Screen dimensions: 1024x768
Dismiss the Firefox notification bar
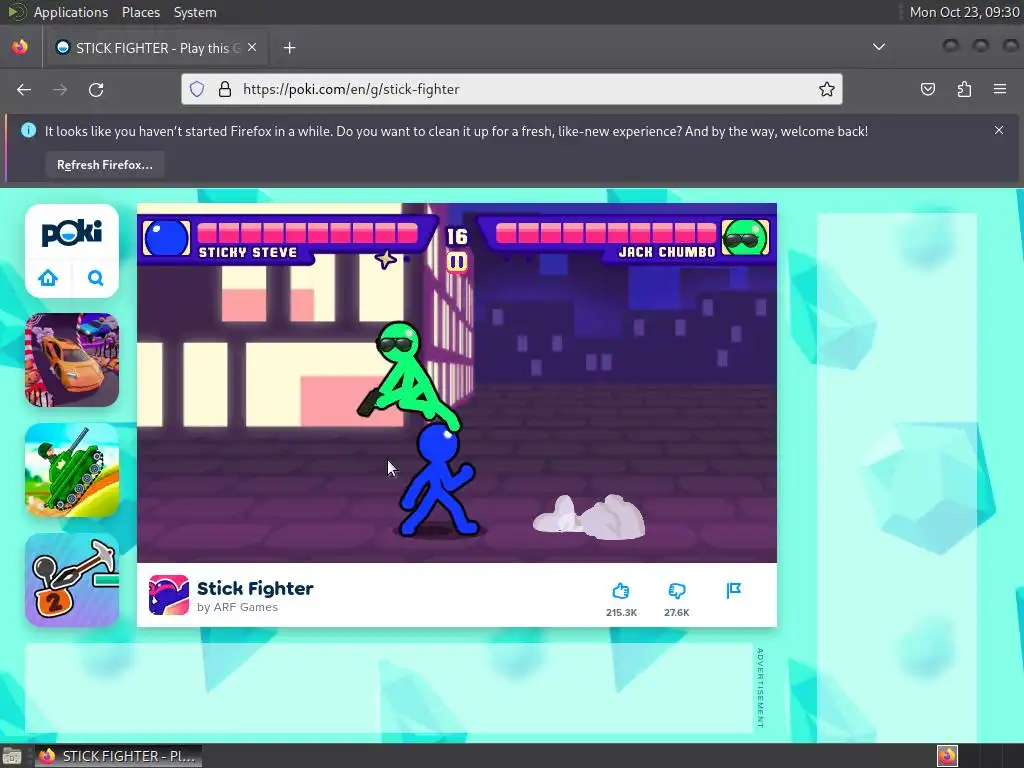(x=999, y=130)
